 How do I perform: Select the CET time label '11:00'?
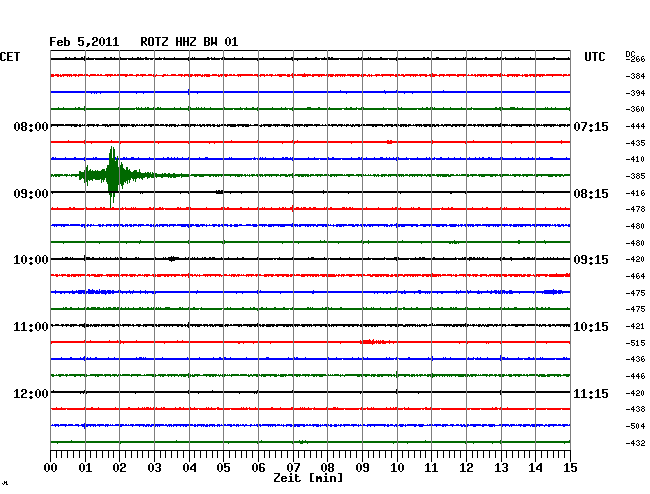click(31, 327)
